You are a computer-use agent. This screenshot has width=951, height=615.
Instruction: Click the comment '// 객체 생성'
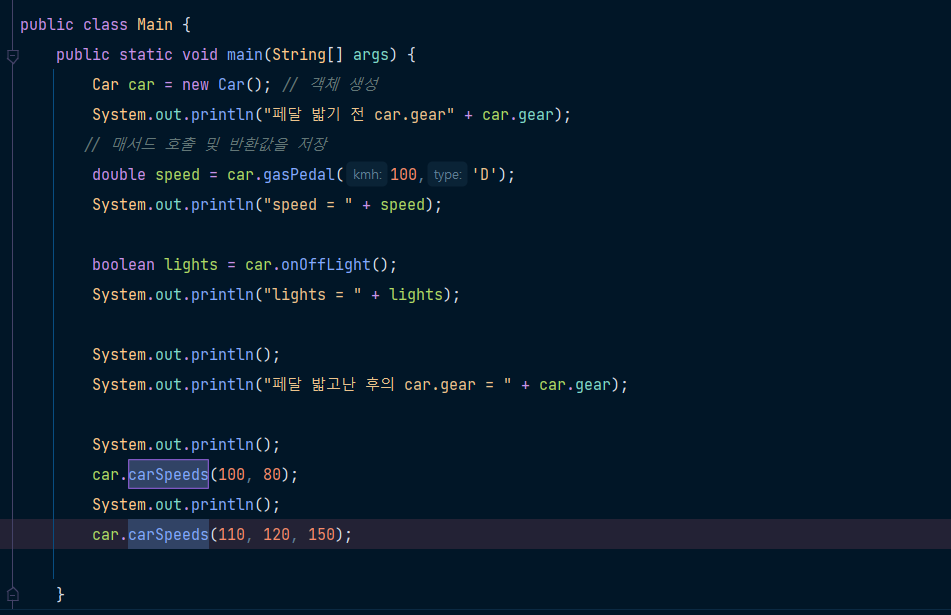pyautogui.click(x=331, y=84)
